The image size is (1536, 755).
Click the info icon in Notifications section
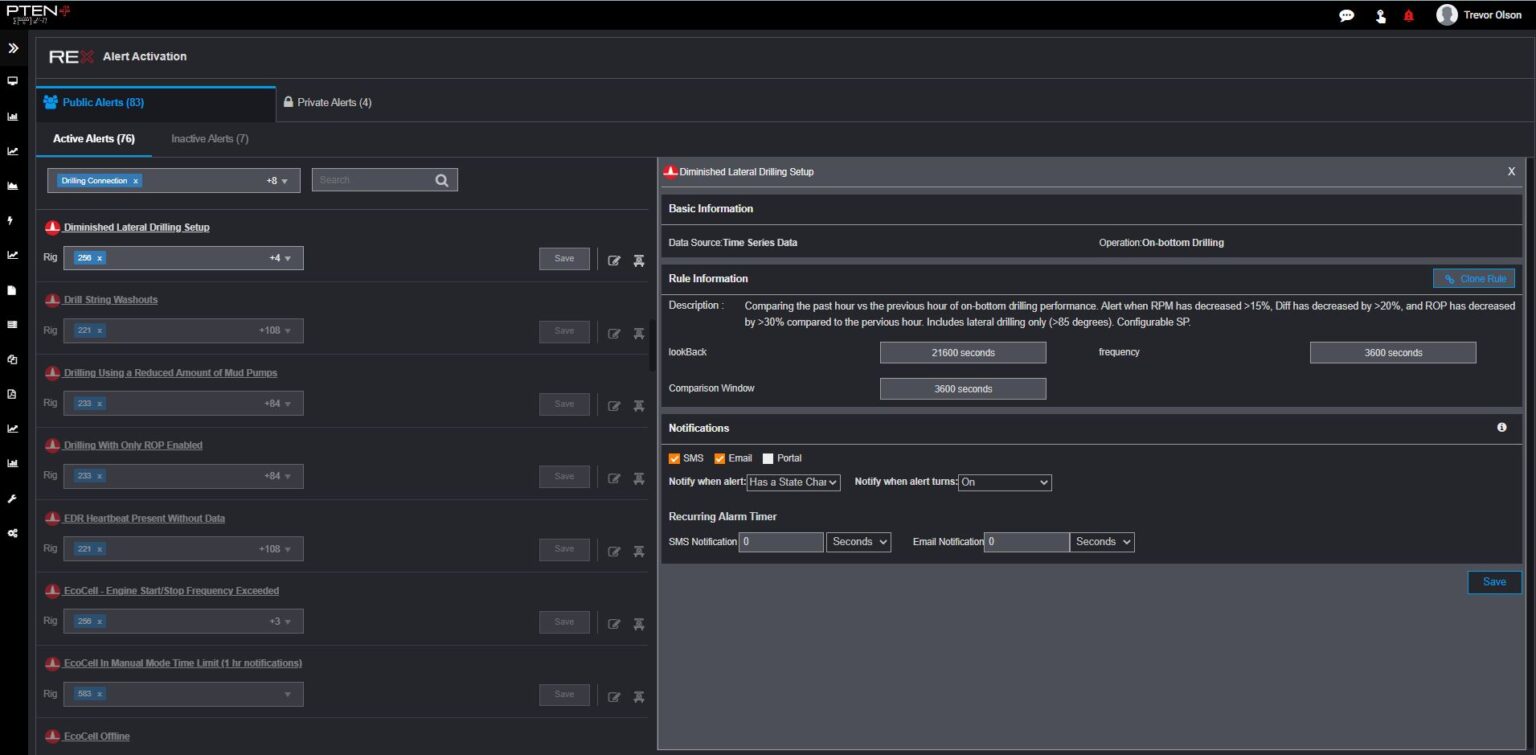click(x=1501, y=428)
